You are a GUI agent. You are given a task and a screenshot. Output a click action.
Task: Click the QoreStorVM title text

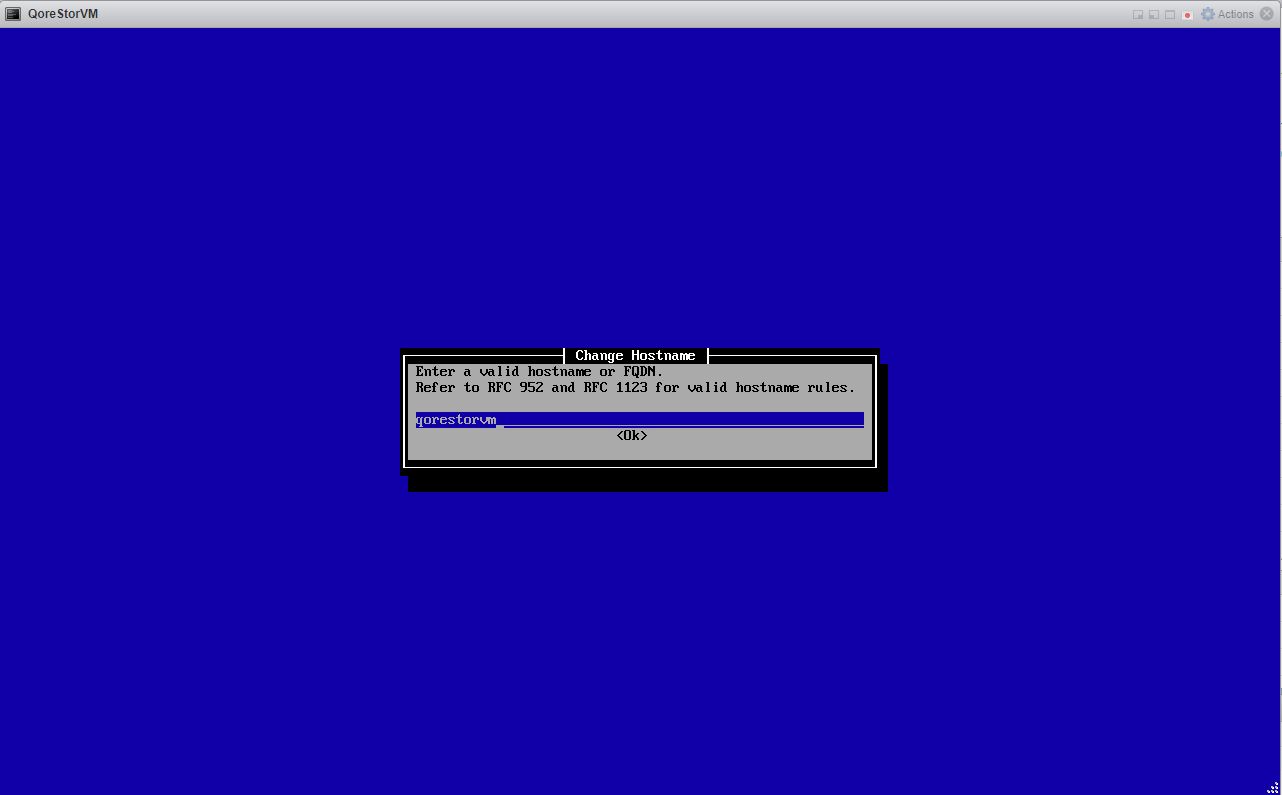point(63,14)
